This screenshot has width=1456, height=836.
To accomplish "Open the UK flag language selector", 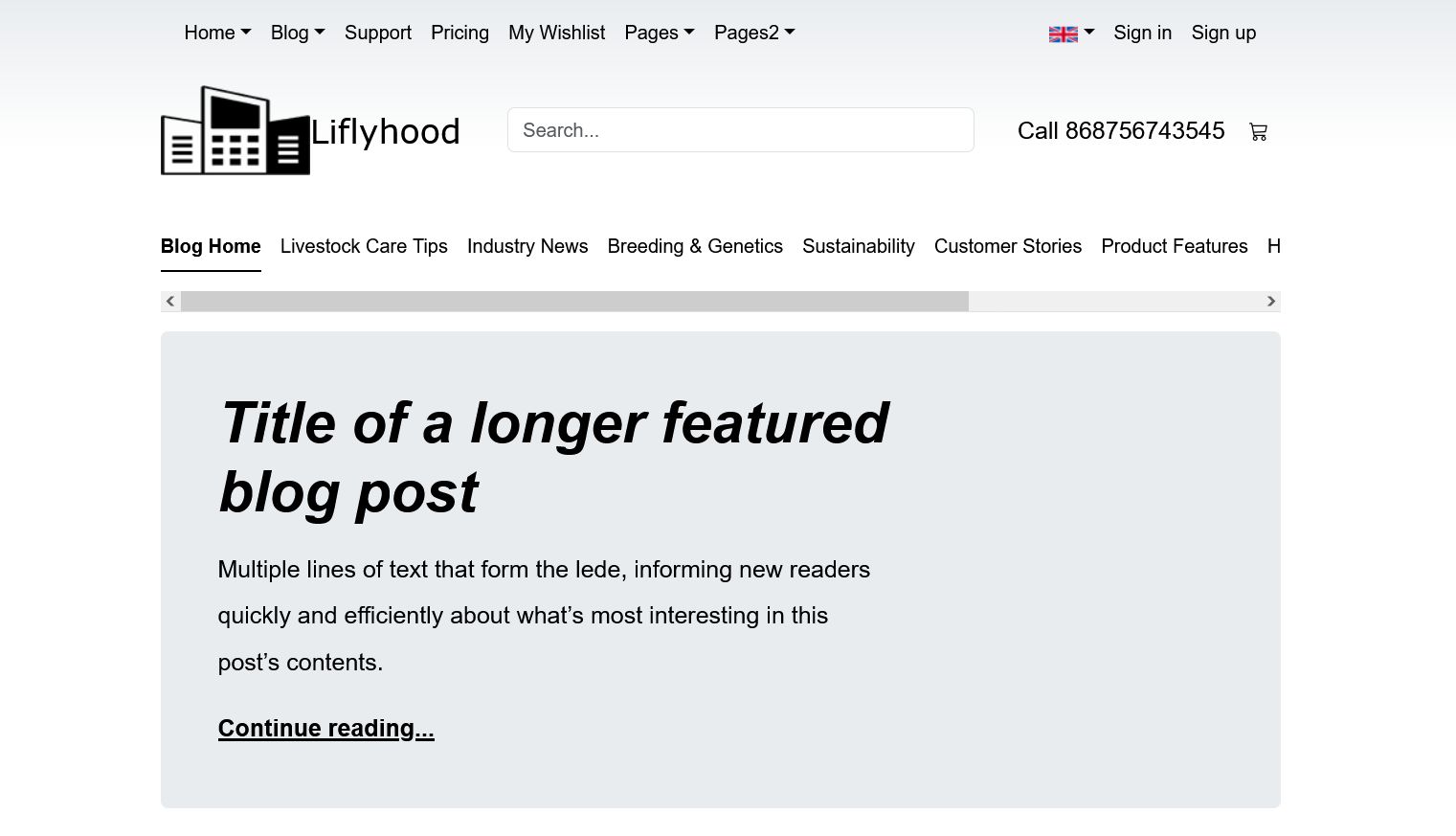I will tap(1071, 34).
